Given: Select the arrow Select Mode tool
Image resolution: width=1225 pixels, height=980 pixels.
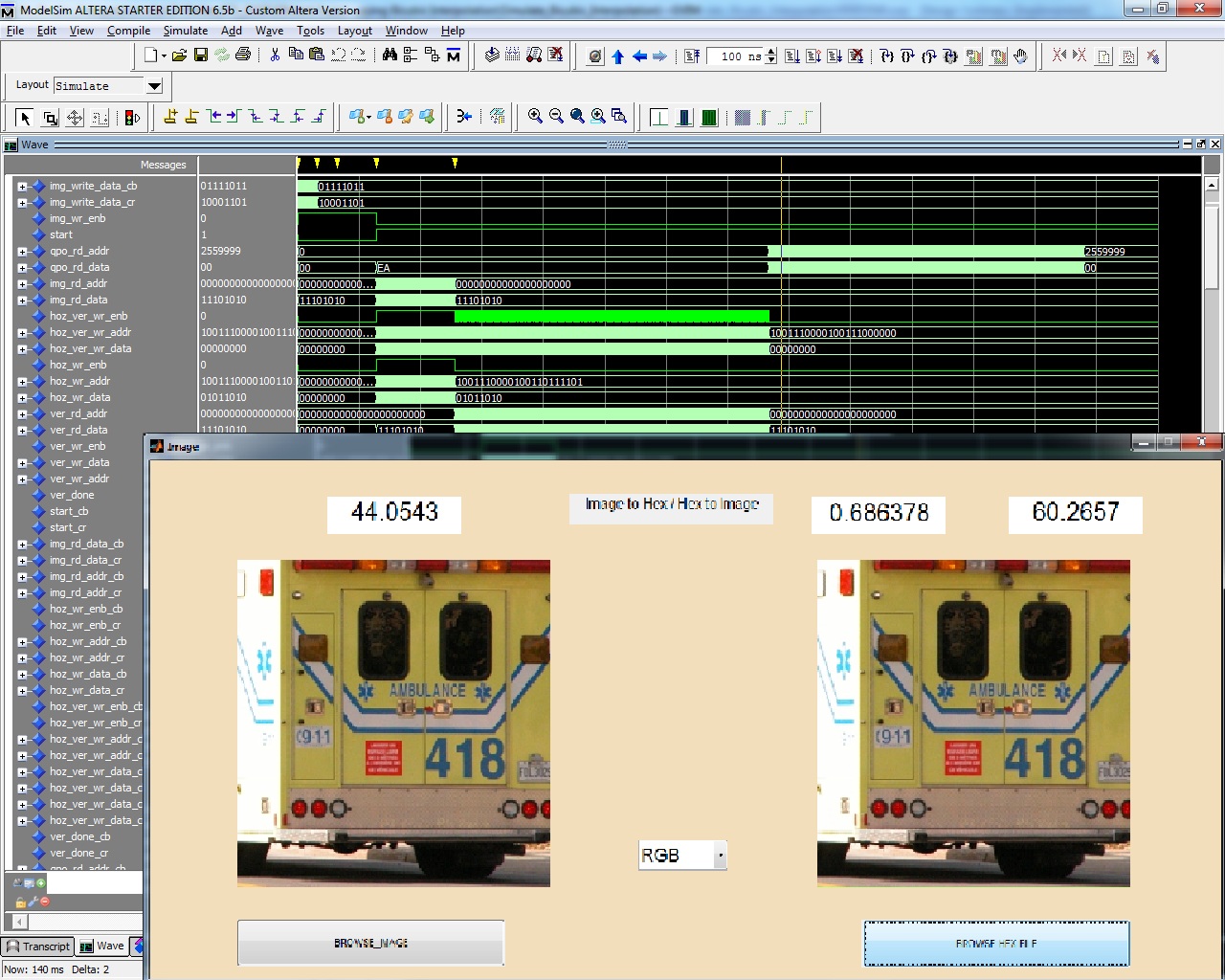Looking at the screenshot, I should 25,118.
